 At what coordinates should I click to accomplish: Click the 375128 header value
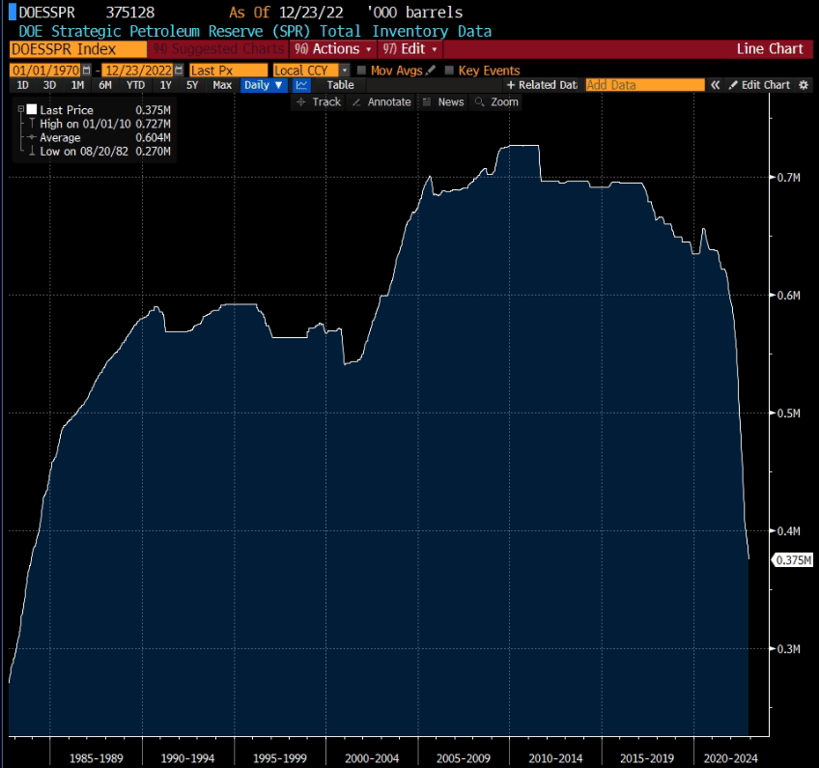(x=130, y=12)
